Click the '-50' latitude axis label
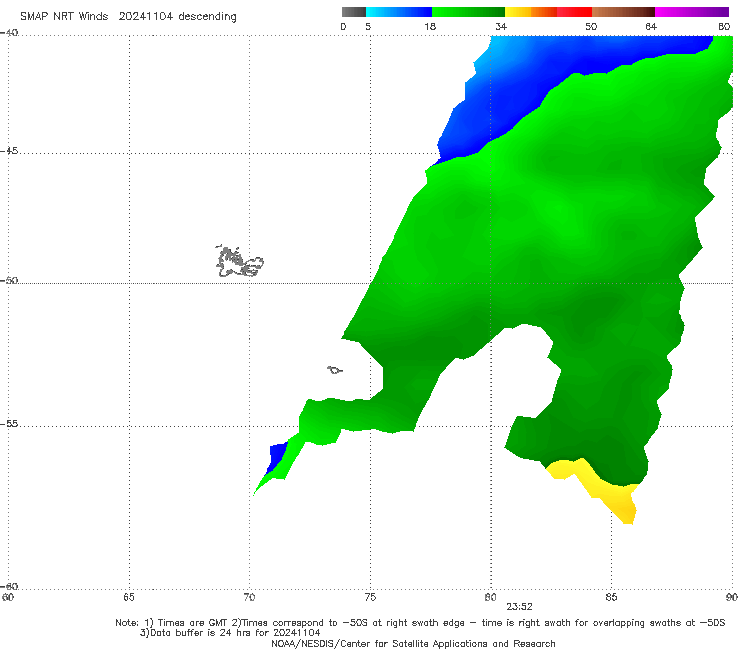The width and height of the screenshot is (740, 650). (9, 280)
